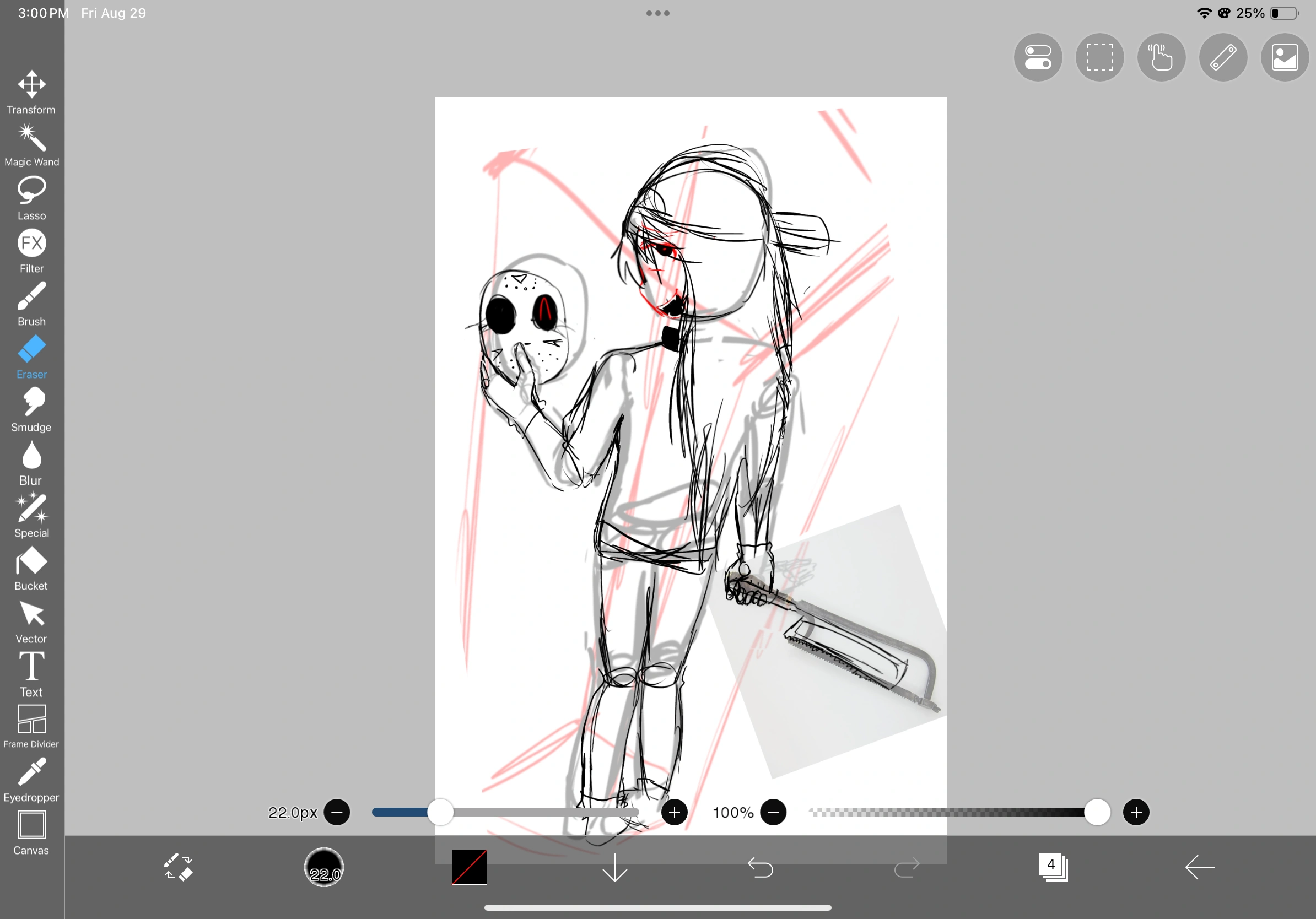Toggle the stabilizer finger icon
This screenshot has height=919, width=1316.
(1161, 57)
